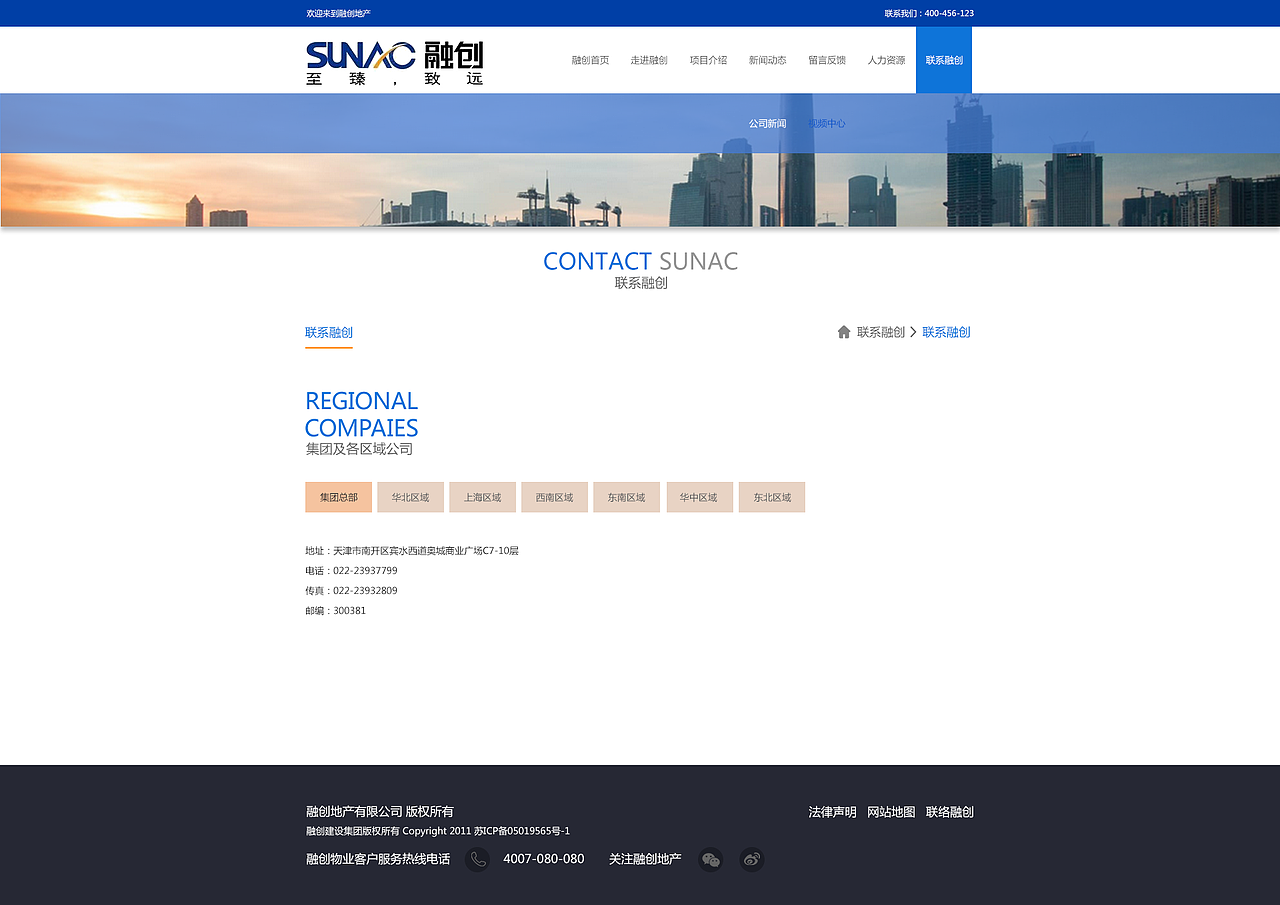Click the ICP copyright line in footer
Screen dimensions: 1280x905
tap(438, 831)
